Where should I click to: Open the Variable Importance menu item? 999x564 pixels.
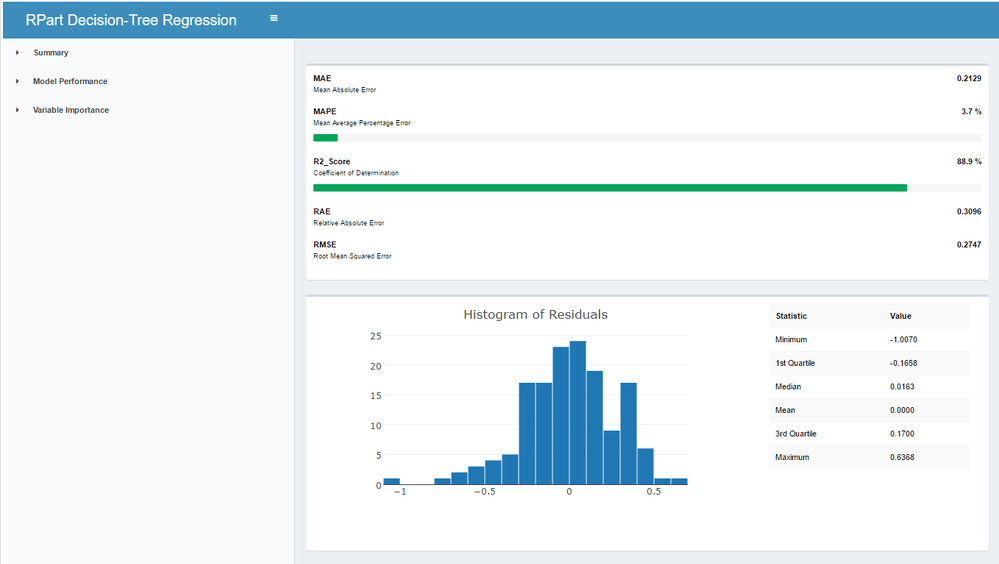pos(71,110)
